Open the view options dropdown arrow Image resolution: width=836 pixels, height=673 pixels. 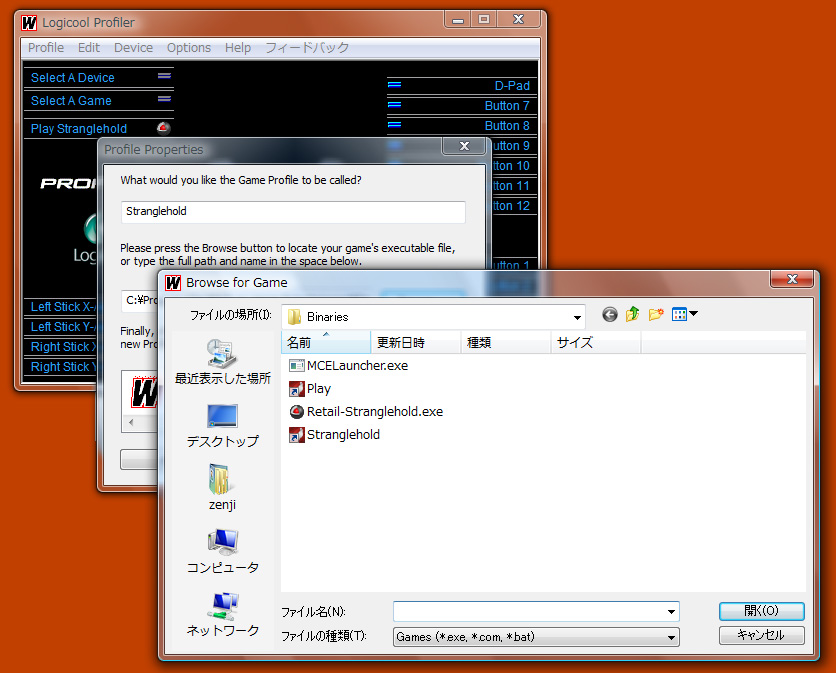pos(693,314)
